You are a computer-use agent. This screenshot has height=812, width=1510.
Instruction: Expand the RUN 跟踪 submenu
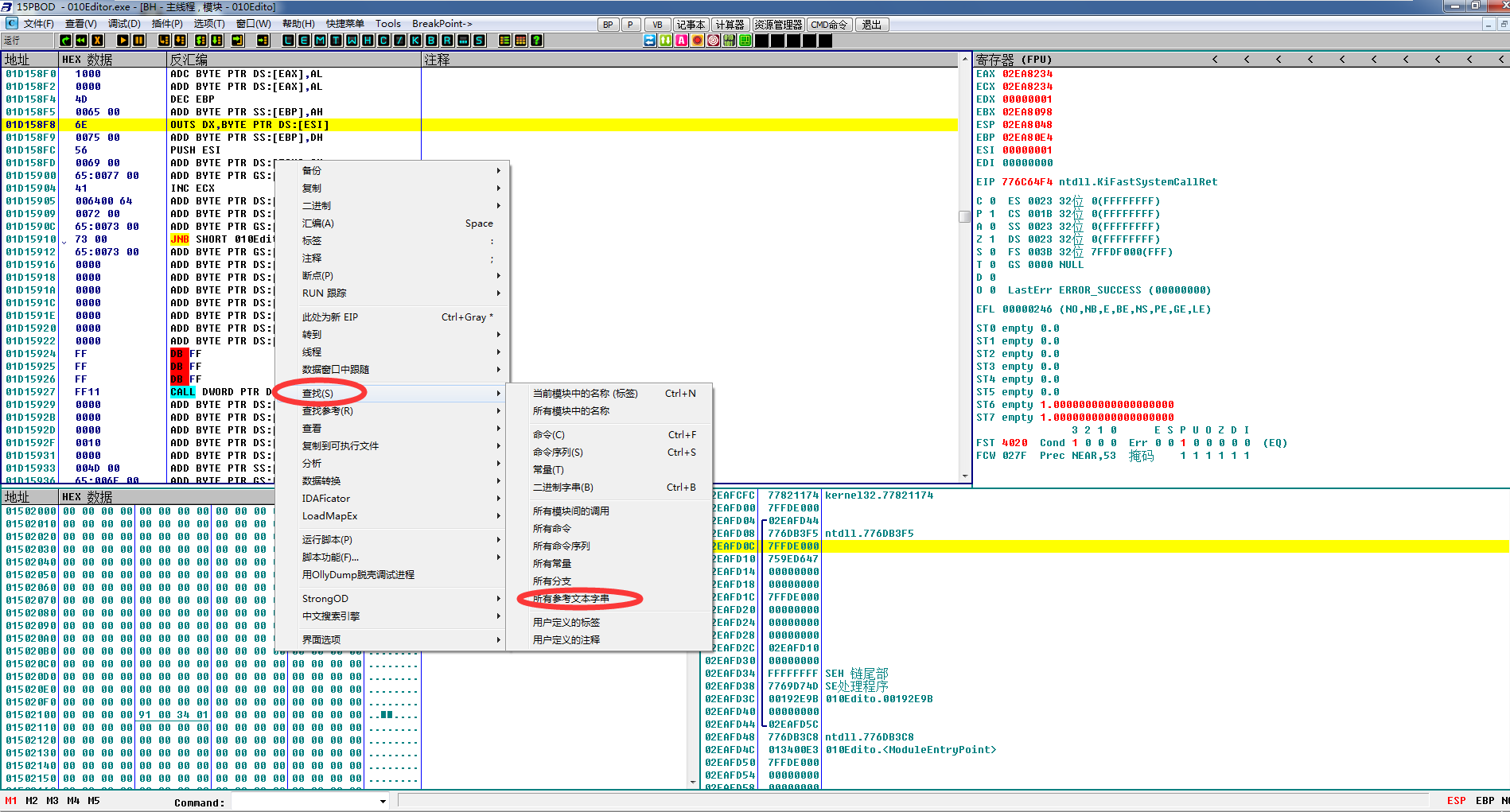pos(391,293)
